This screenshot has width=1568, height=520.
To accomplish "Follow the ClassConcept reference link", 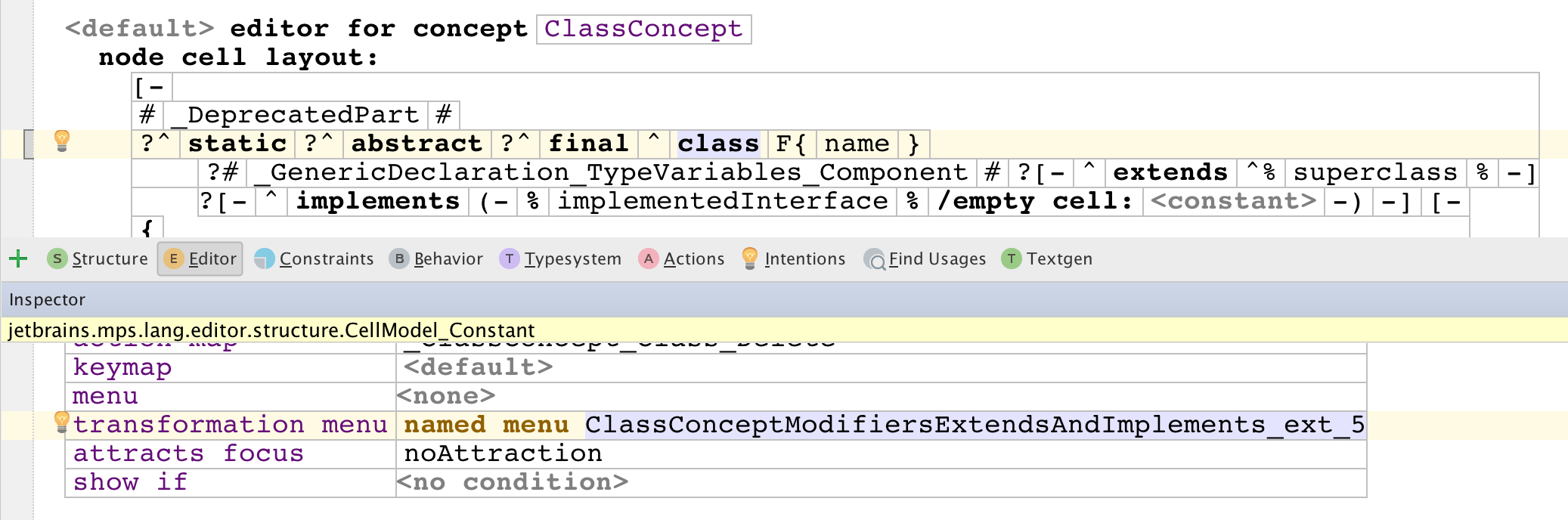I will pyautogui.click(x=643, y=29).
